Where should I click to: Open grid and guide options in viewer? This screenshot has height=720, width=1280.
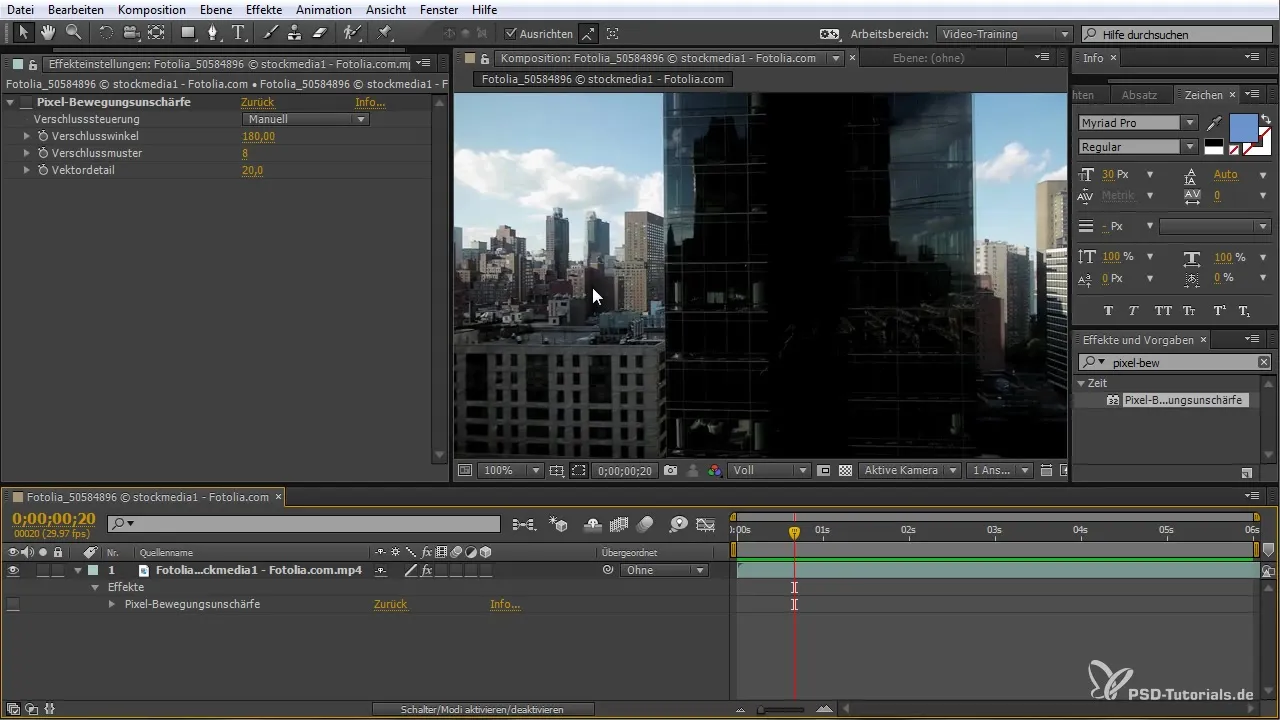click(x=557, y=470)
